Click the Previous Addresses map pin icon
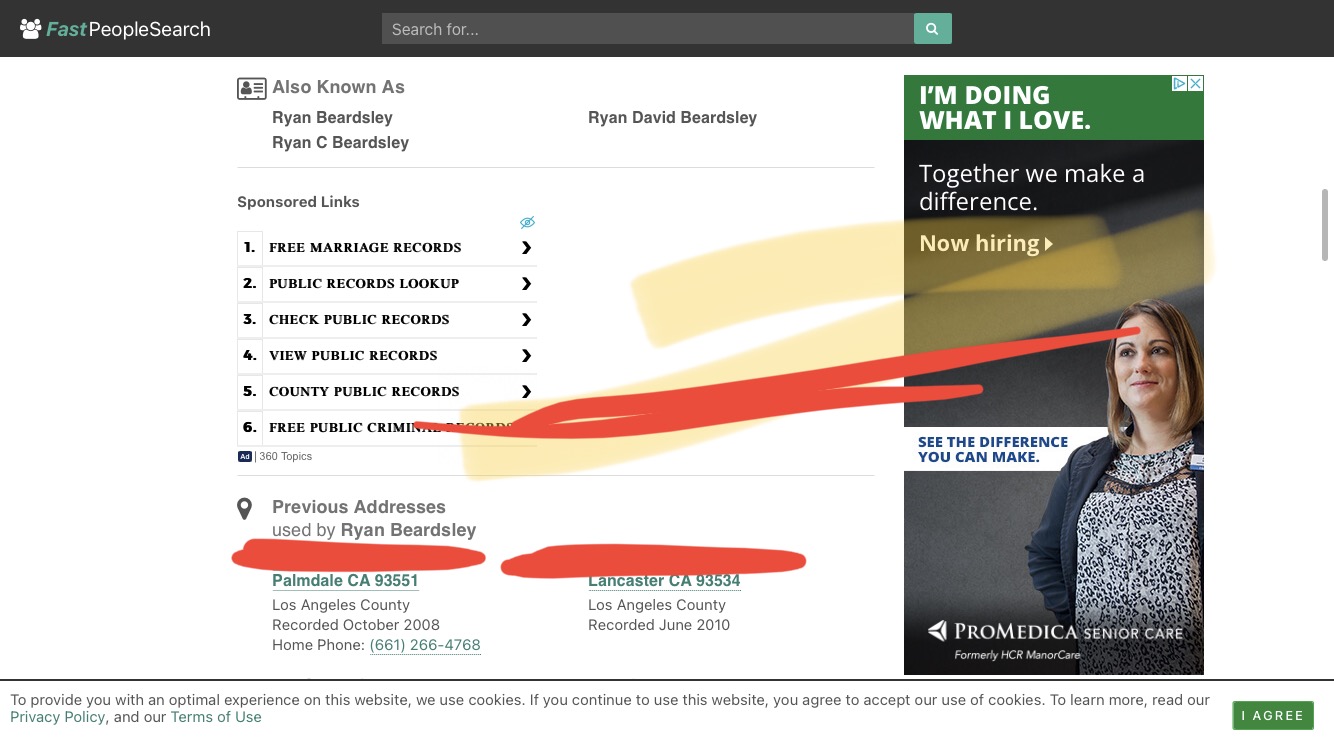Screen dimensions: 1334x750 [x=244, y=509]
